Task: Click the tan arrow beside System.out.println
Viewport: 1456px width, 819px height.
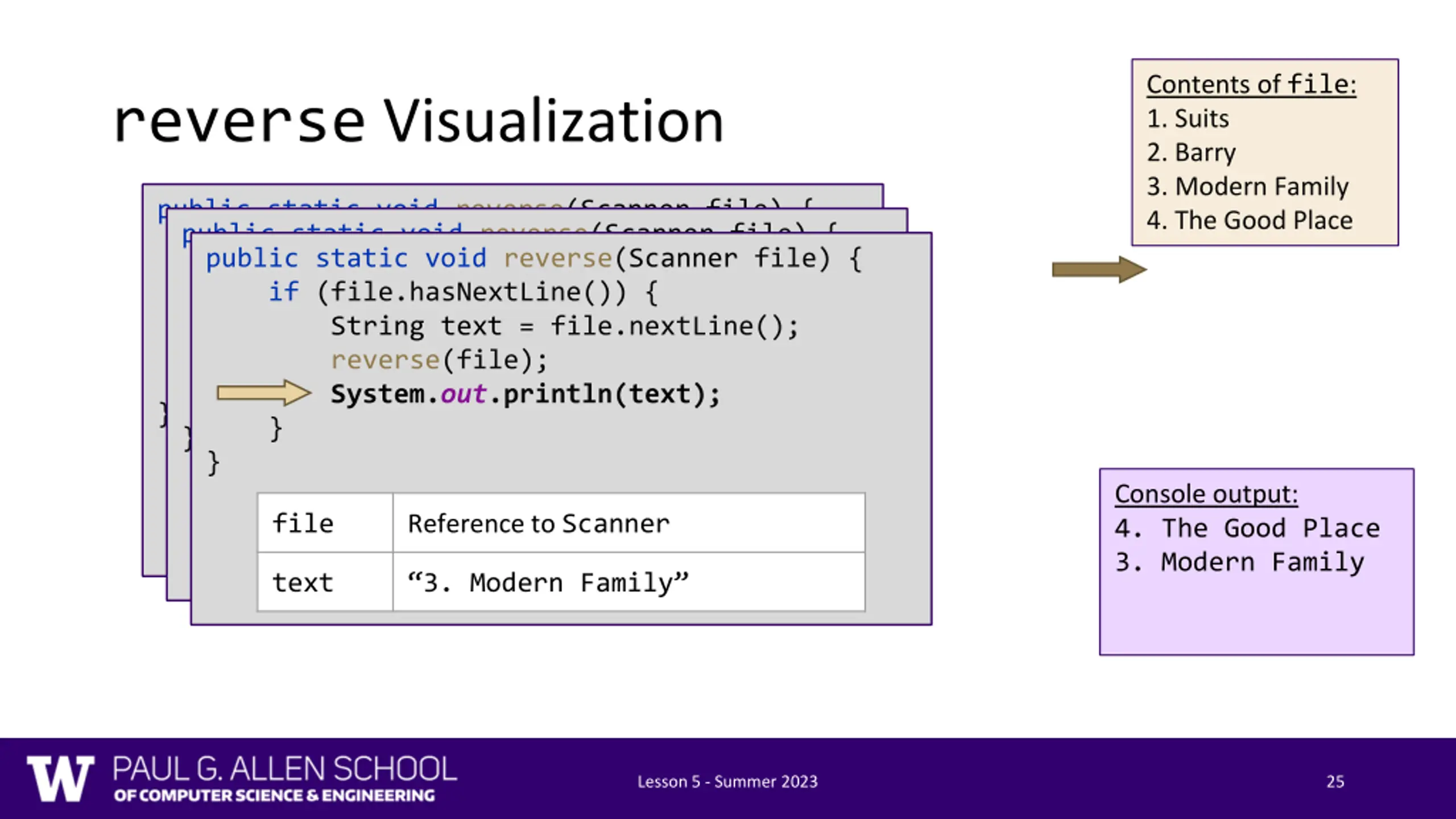Action: [x=264, y=393]
